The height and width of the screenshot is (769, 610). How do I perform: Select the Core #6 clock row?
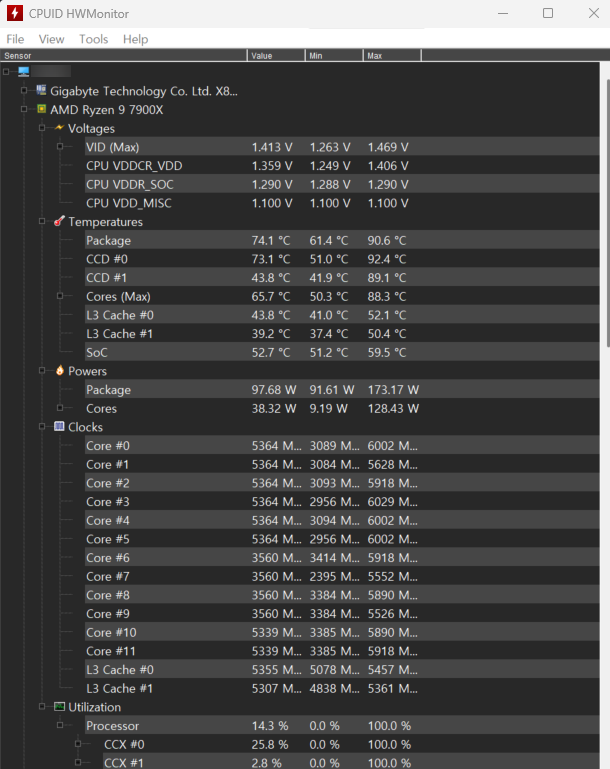(x=342, y=558)
